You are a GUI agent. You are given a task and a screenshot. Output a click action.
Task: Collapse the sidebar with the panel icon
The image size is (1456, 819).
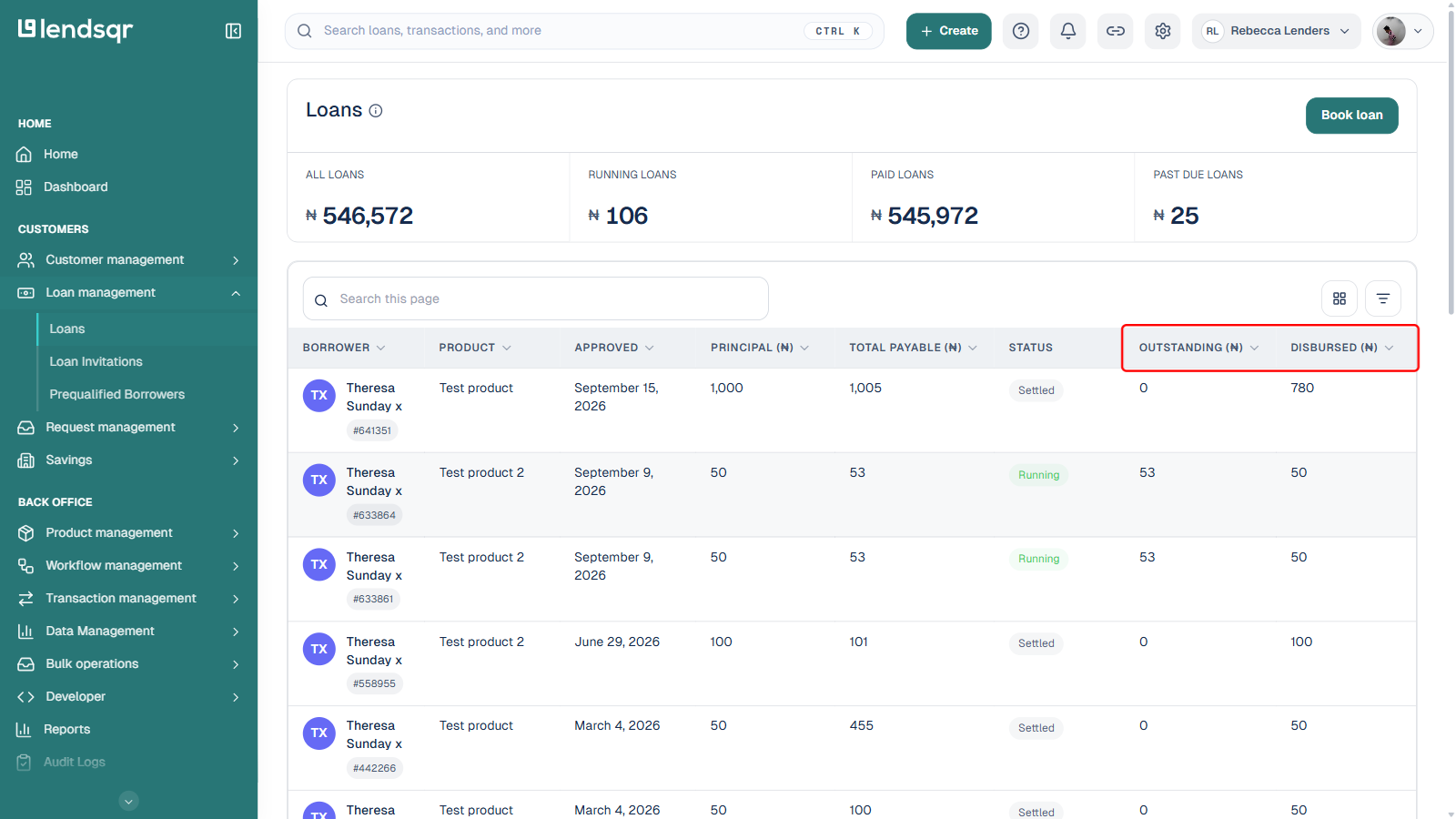tap(233, 31)
